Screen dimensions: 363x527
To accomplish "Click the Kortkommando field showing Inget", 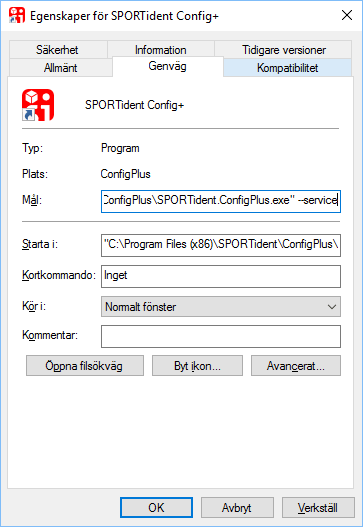I will [221, 276].
